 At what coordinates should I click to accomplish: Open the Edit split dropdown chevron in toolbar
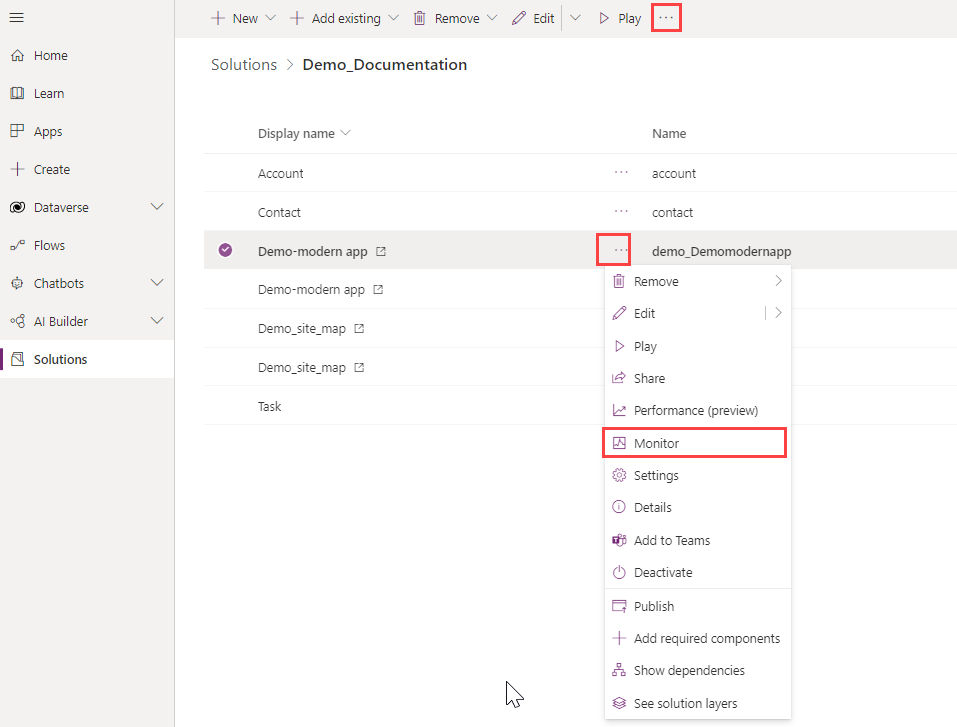575,18
